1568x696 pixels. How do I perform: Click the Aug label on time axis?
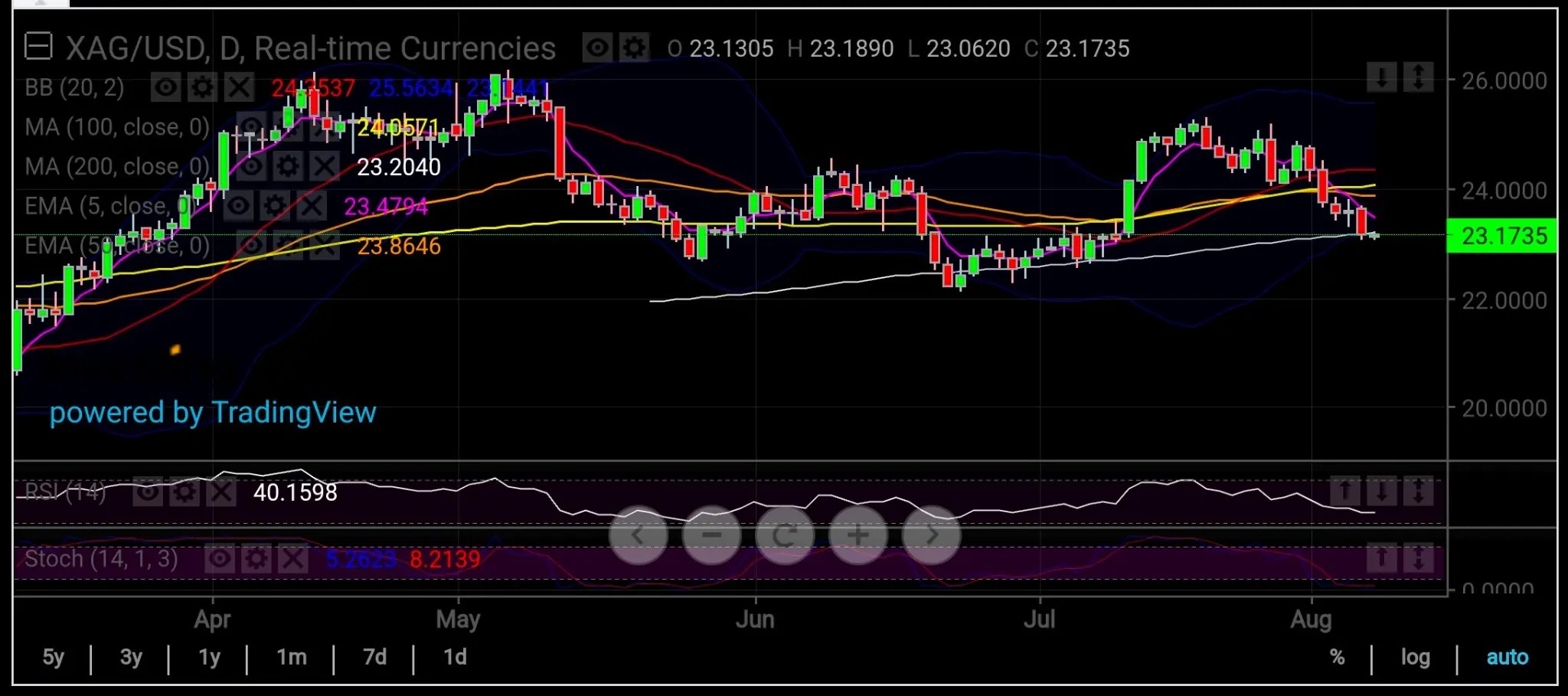[x=1311, y=619]
